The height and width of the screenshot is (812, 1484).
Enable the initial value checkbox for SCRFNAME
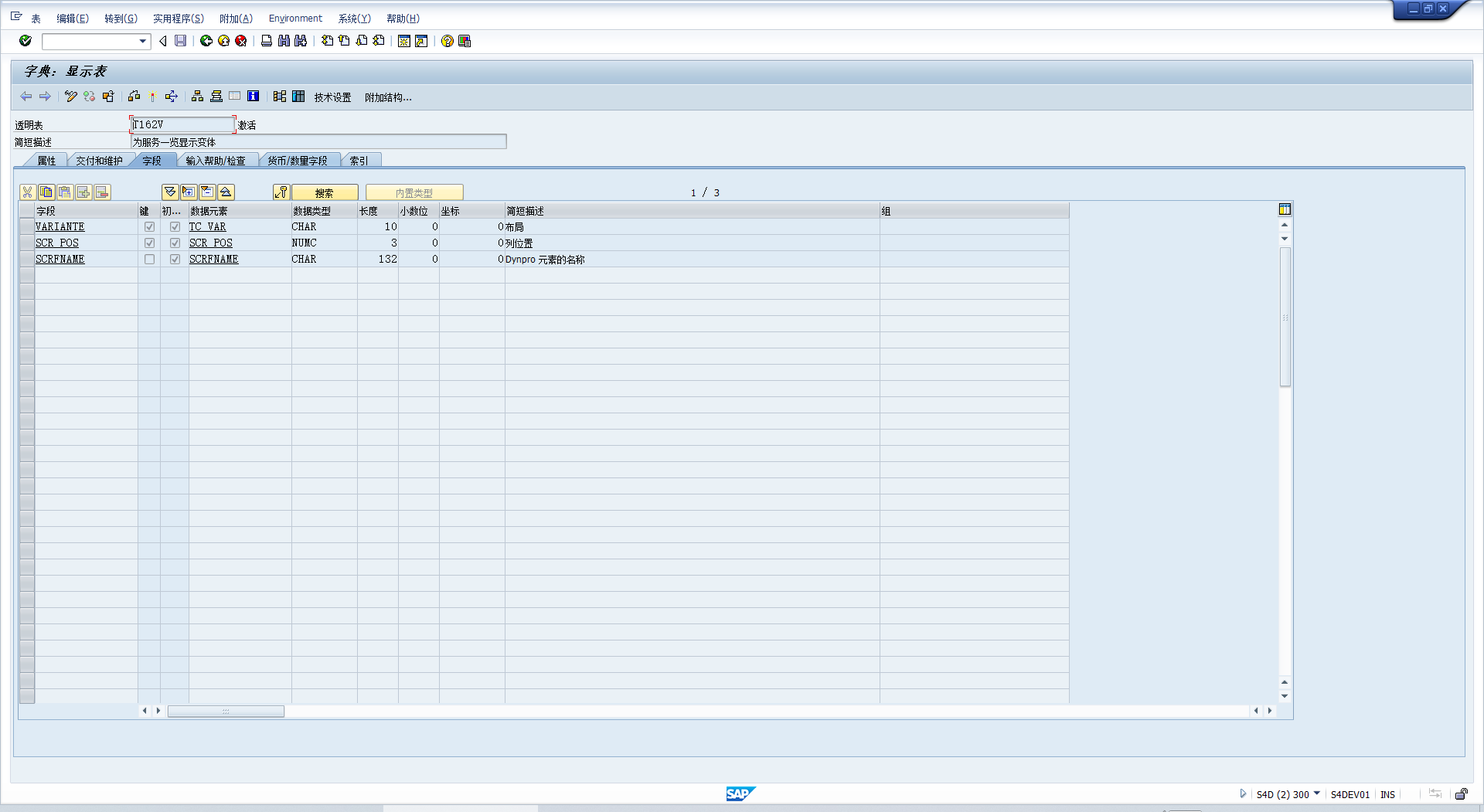[x=175, y=259]
